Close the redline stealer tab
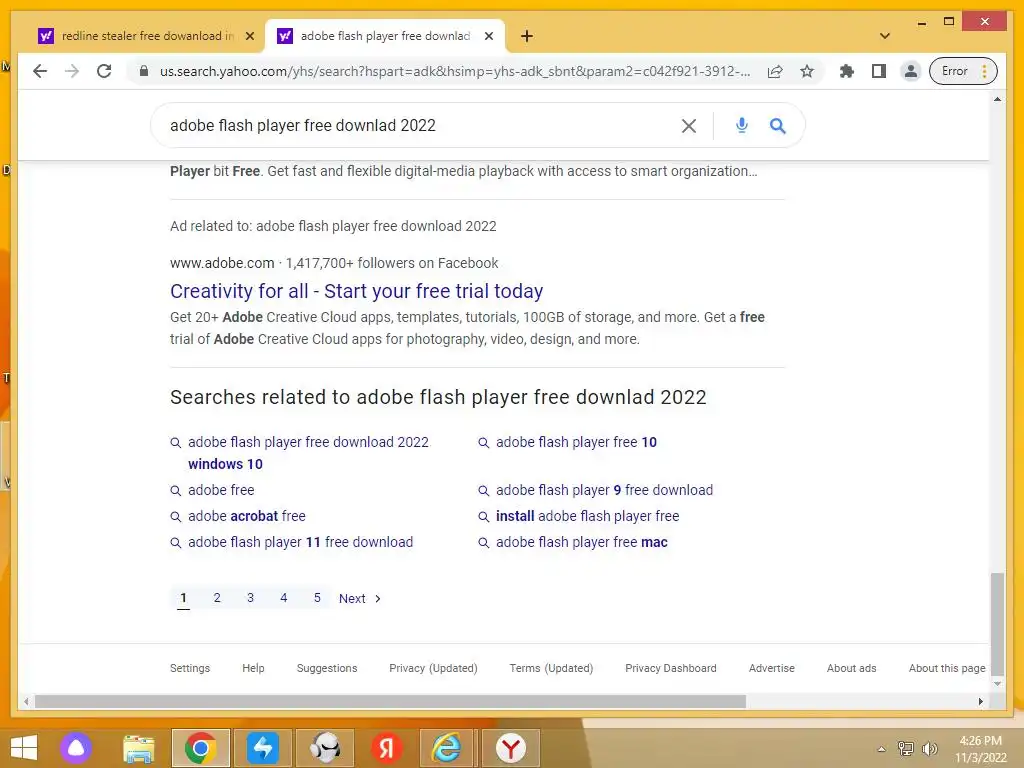The height and width of the screenshot is (768, 1024). point(249,36)
